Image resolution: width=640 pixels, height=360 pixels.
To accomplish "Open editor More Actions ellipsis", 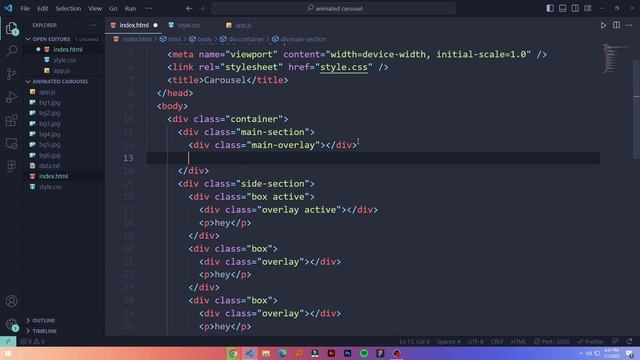I will point(629,25).
